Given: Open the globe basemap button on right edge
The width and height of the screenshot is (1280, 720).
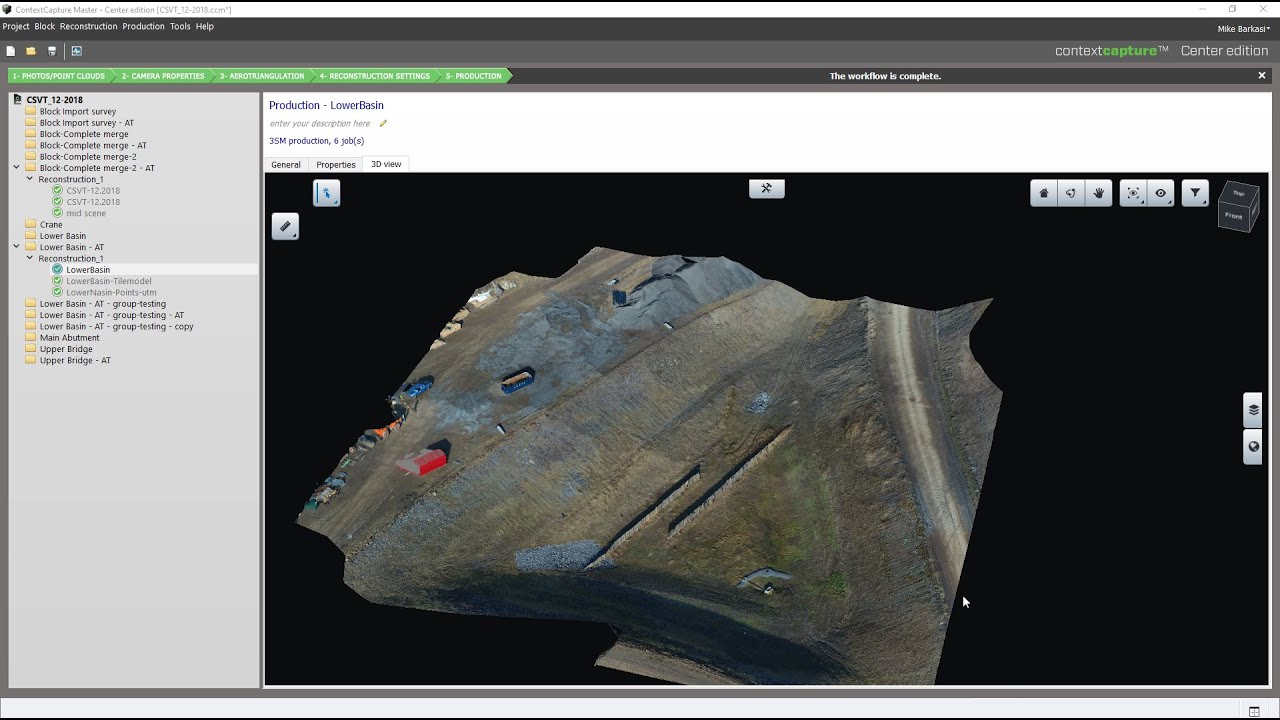Looking at the screenshot, I should [1253, 447].
